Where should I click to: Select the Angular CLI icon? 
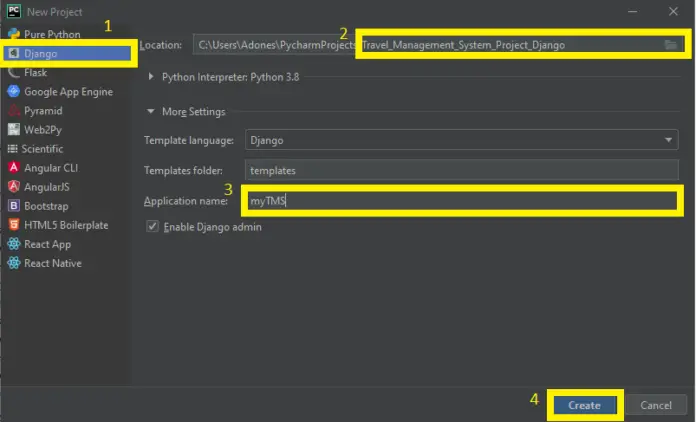13,167
